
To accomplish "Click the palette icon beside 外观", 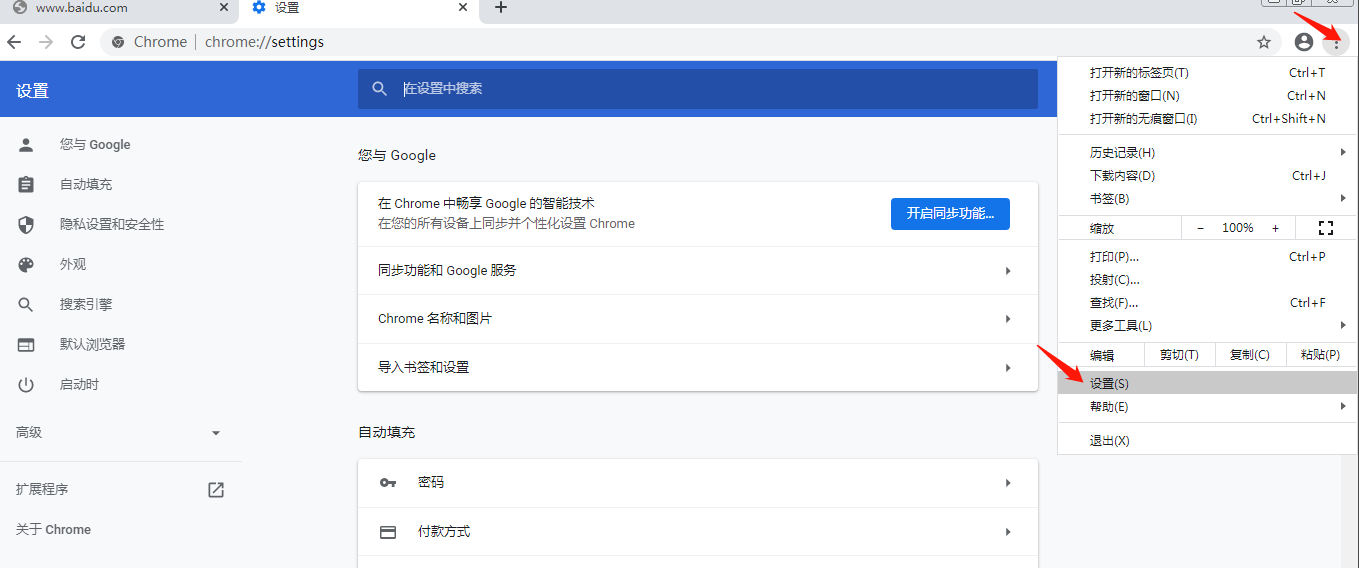I will click(26, 265).
